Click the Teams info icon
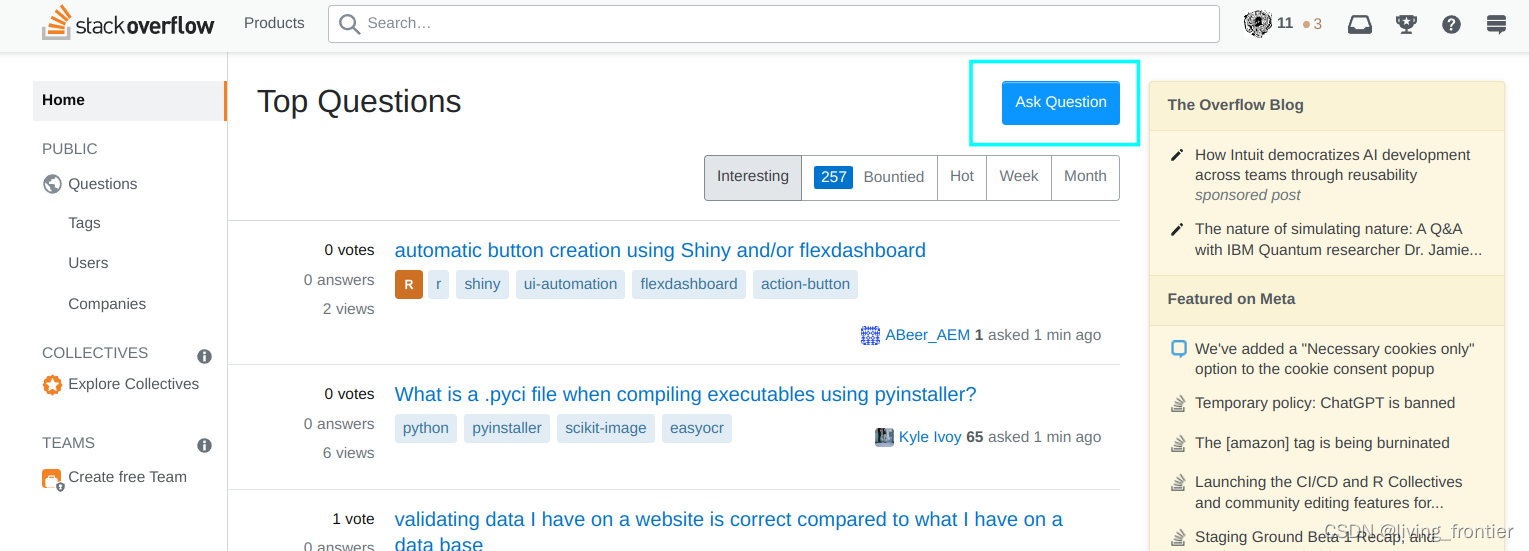 coord(204,445)
